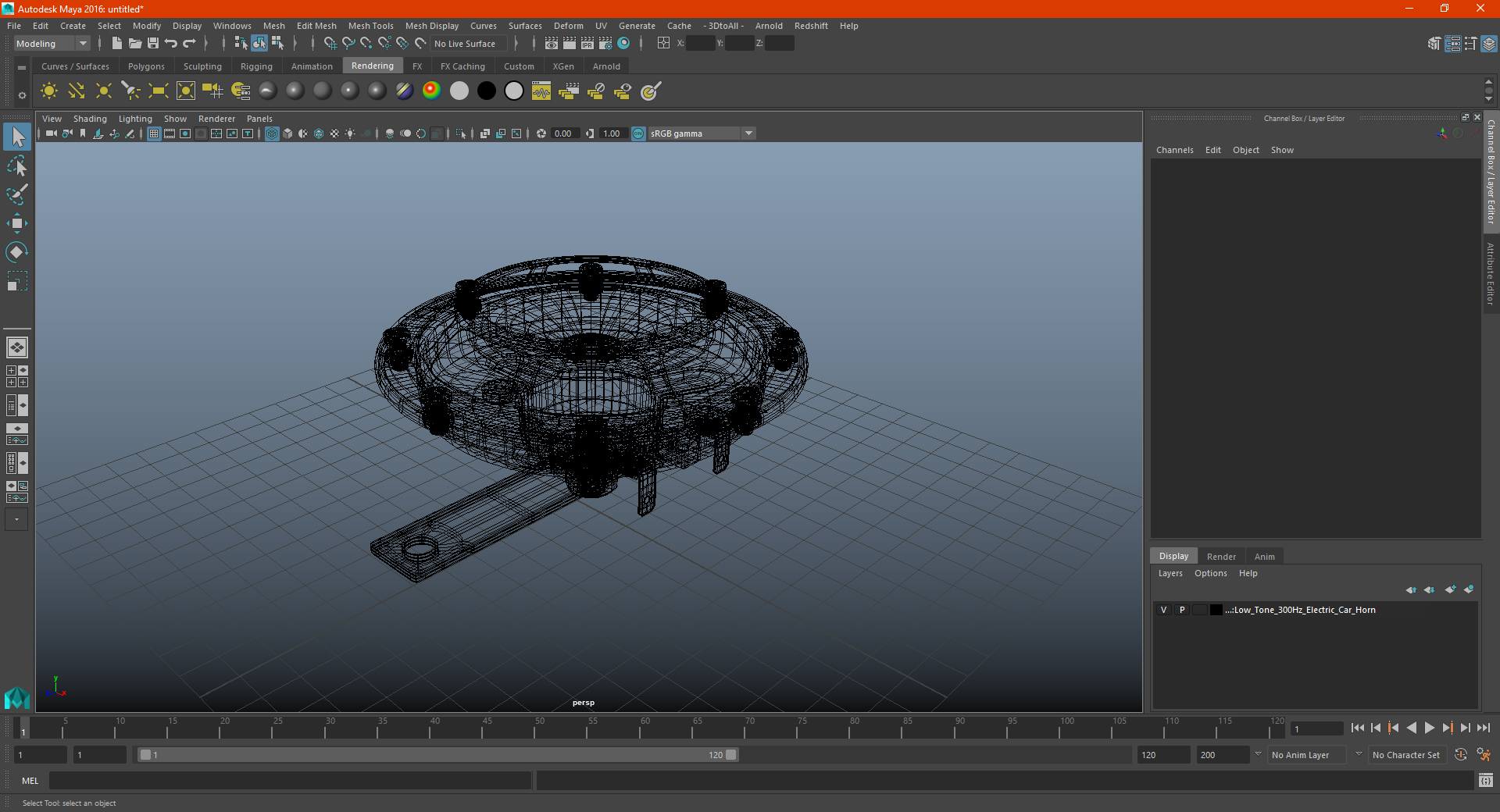Expand the shelf tabs options menu
Screen dimensions: 1500x812
click(22, 68)
